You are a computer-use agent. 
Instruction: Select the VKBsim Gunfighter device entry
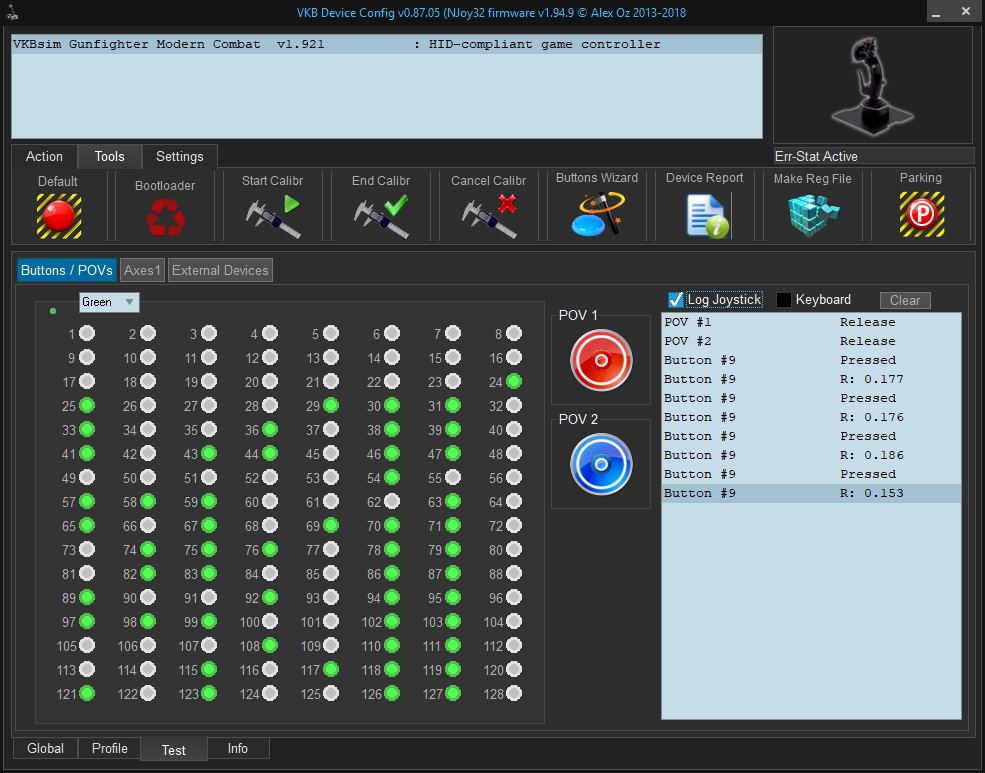click(336, 45)
